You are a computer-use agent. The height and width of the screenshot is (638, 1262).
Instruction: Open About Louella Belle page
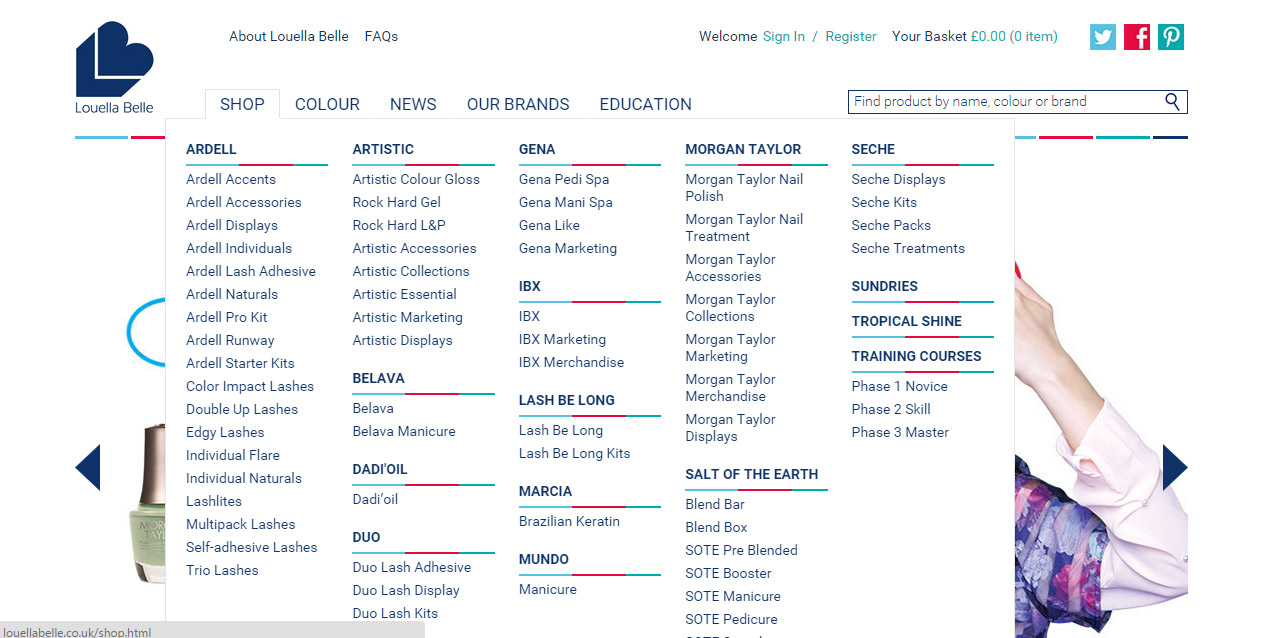pyautogui.click(x=289, y=36)
